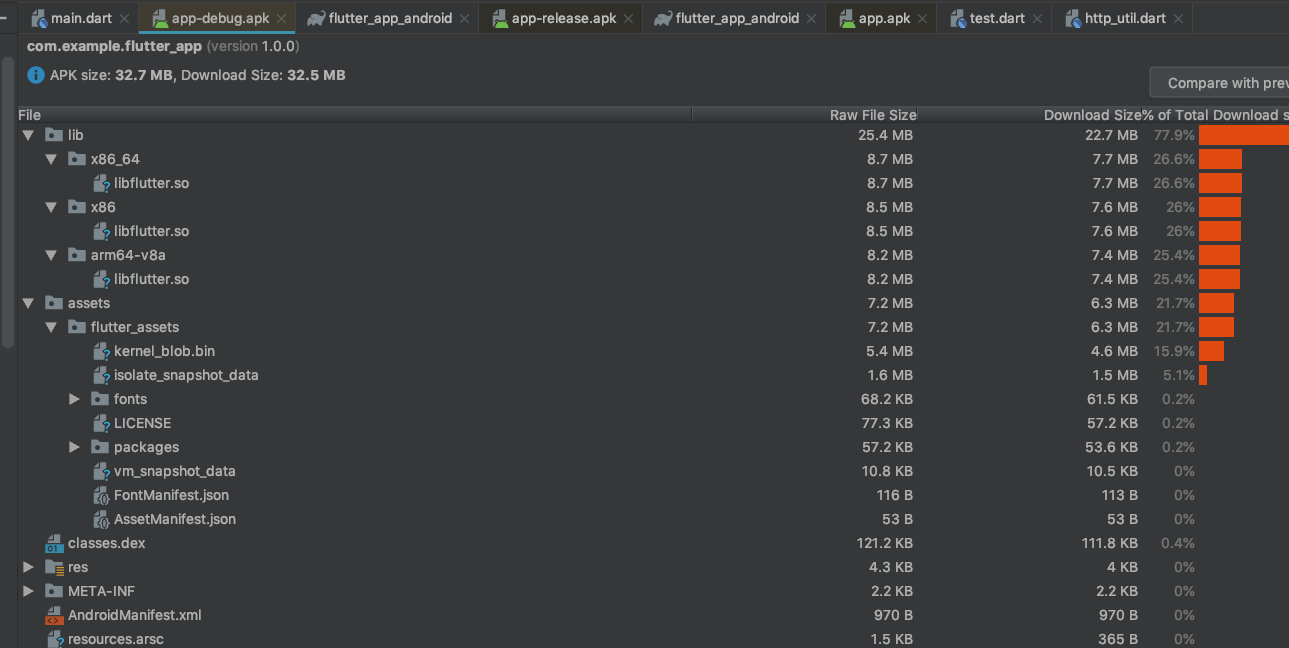Sort by the Download Size column header

(1029, 115)
